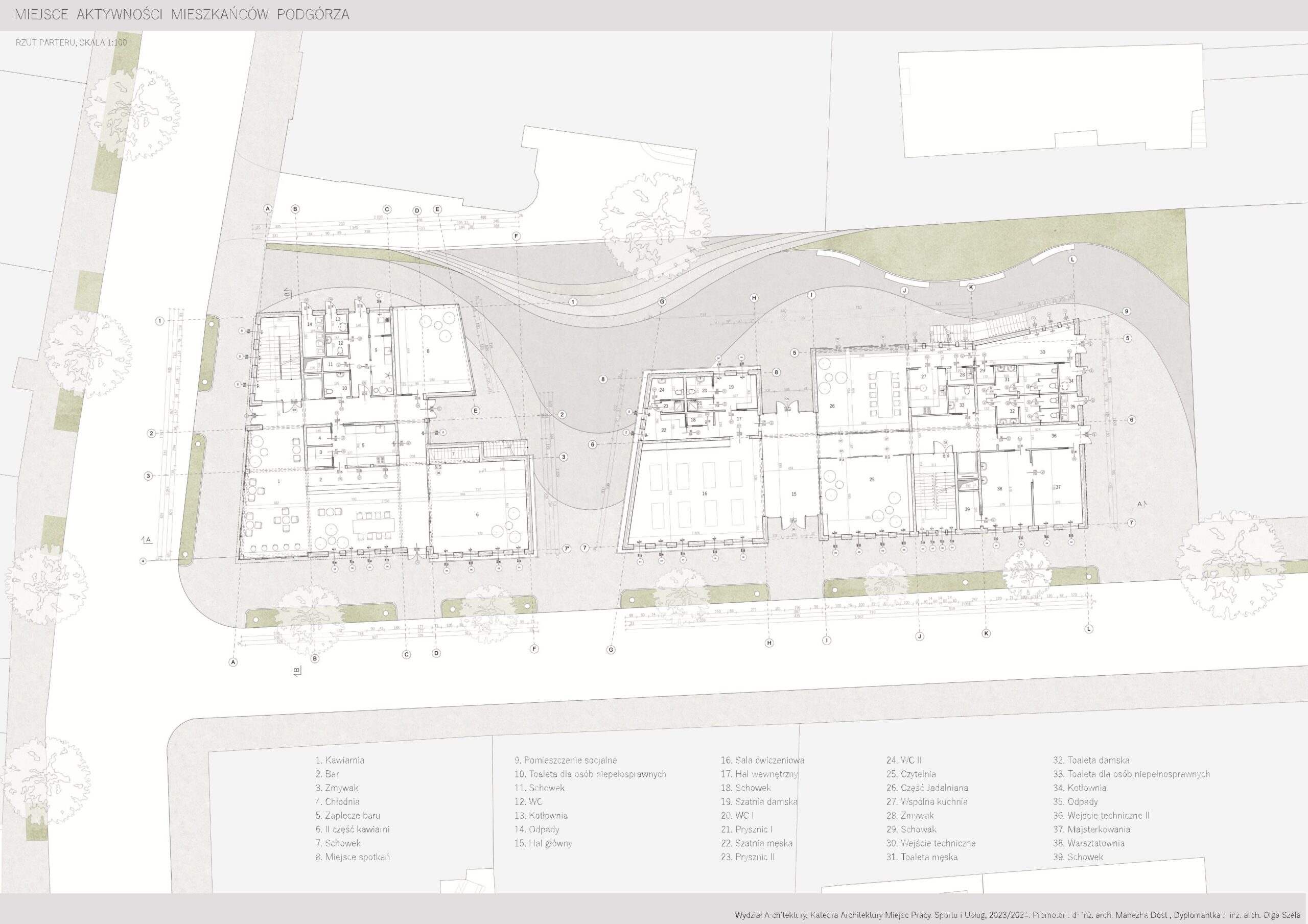This screenshot has width=1308, height=924.
Task: Click the RZUT PARTERU, SKALA 1:100 subtitle
Action: coord(71,42)
